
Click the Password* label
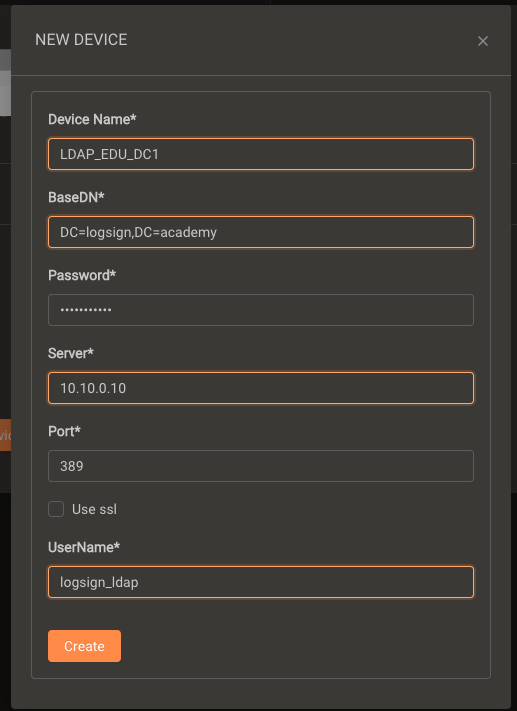point(82,275)
